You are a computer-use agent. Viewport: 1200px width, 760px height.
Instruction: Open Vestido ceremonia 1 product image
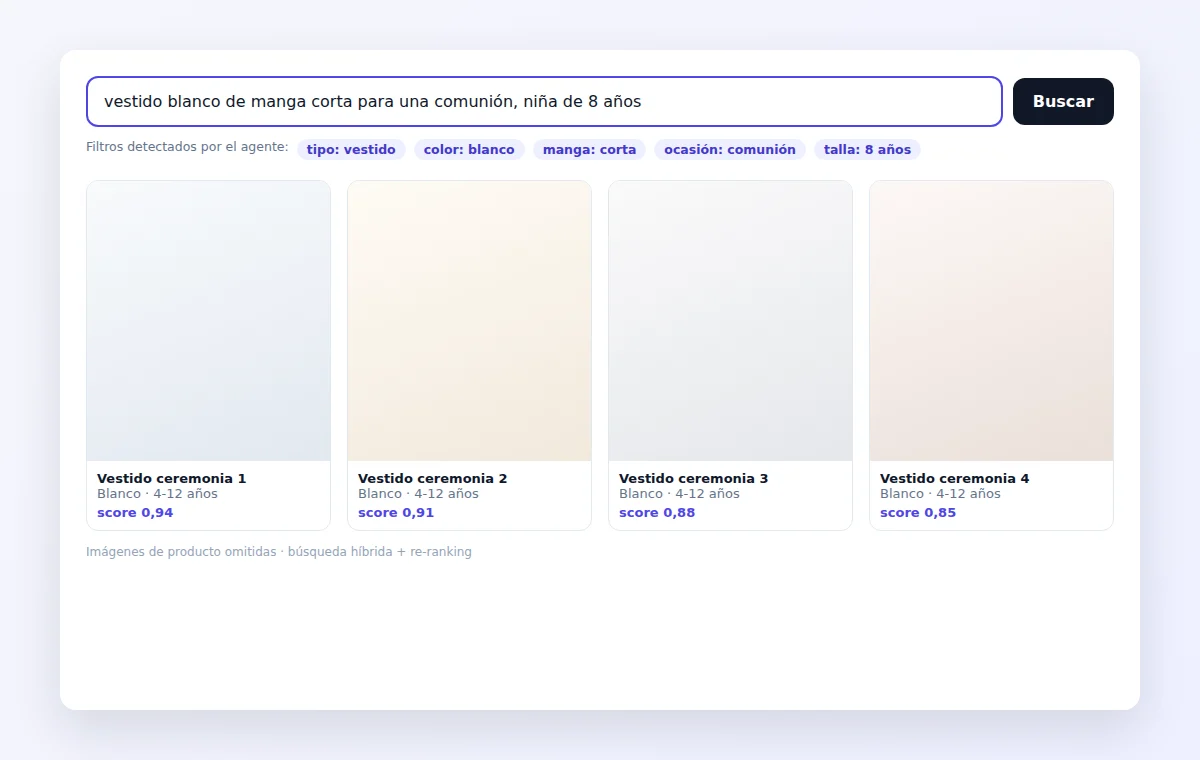[x=208, y=321]
